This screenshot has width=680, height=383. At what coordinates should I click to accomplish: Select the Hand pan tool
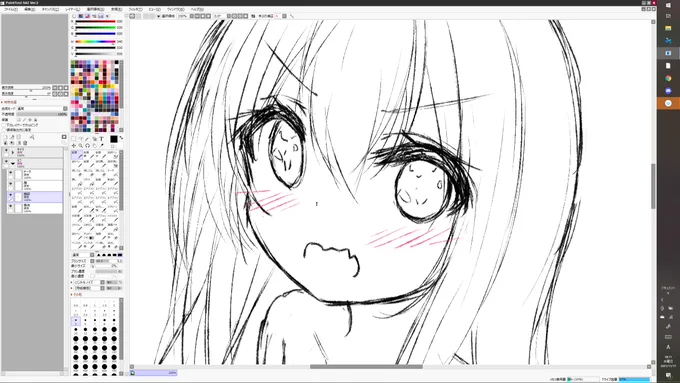[x=95, y=146]
